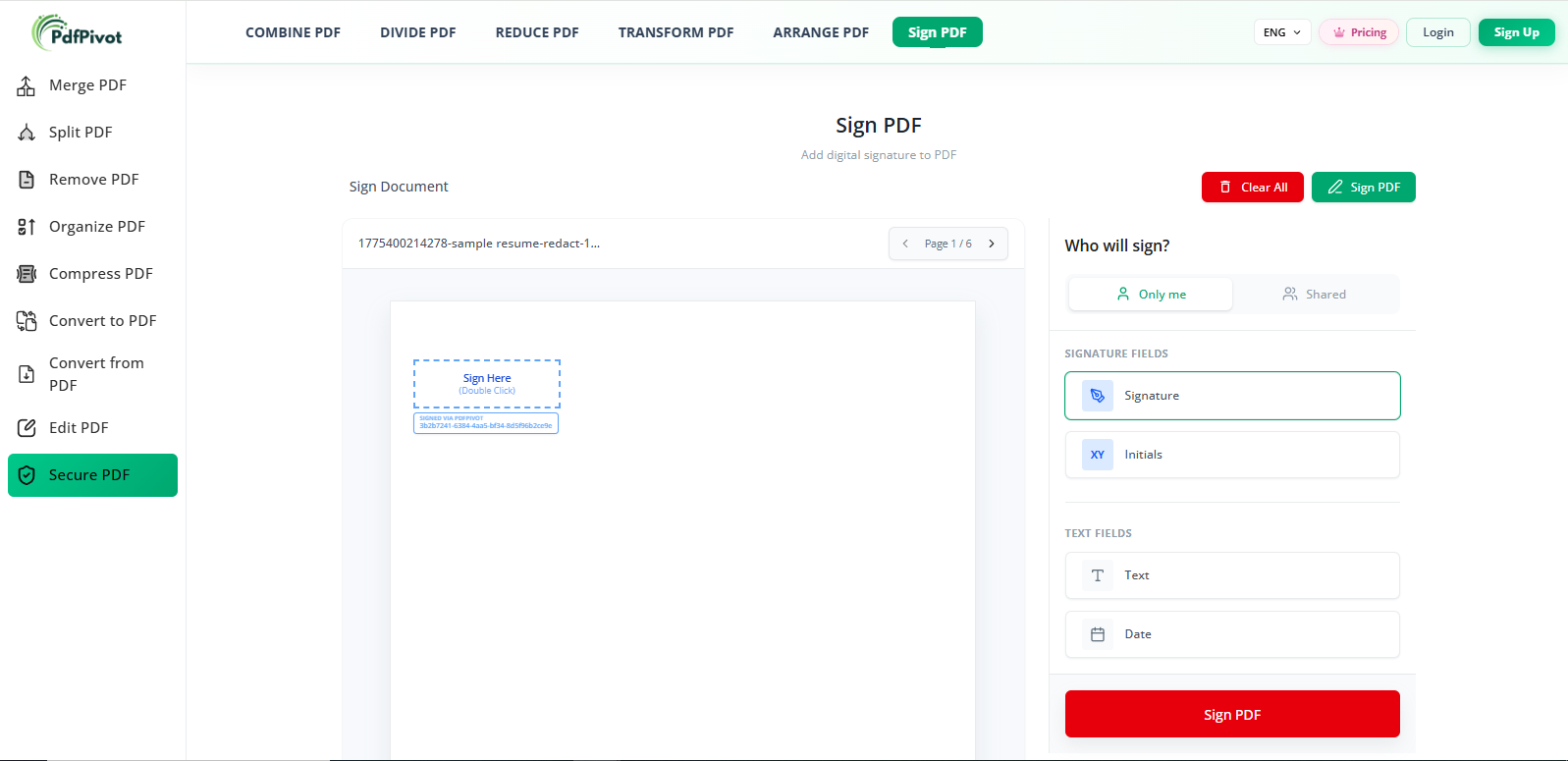The image size is (1568, 761).
Task: Click the Merge PDF sidebar icon
Action: [x=27, y=86]
